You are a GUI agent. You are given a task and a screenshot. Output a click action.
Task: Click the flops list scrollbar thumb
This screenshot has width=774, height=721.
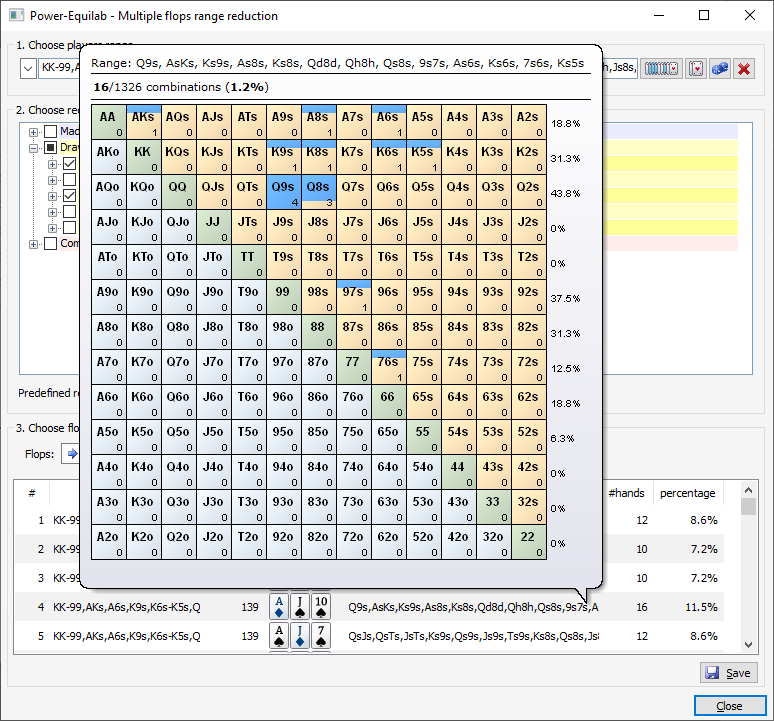point(748,506)
